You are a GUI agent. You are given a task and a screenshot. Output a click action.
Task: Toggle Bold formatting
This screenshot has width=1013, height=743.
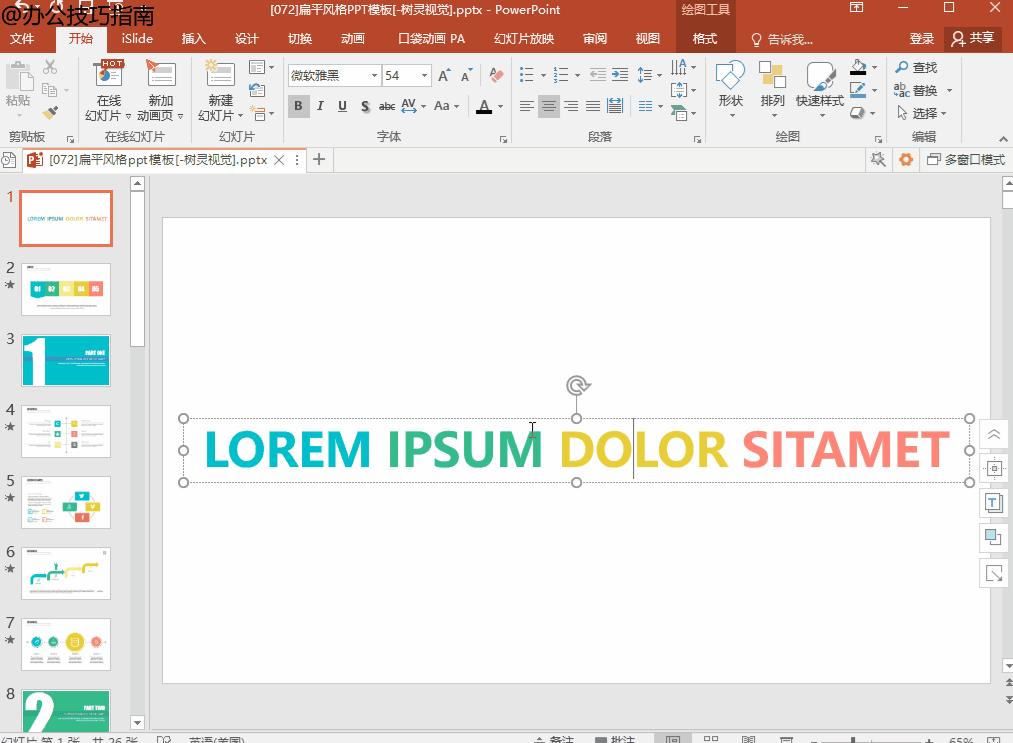pos(298,106)
